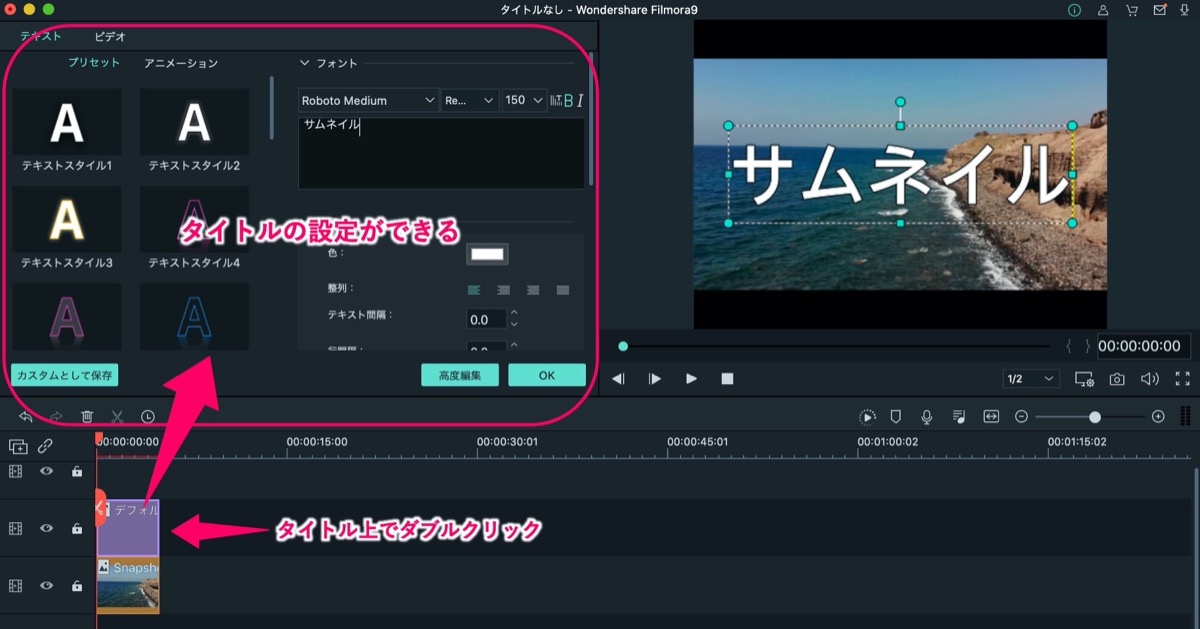Step back one frame
Image resolution: width=1200 pixels, height=629 pixels.
[619, 379]
